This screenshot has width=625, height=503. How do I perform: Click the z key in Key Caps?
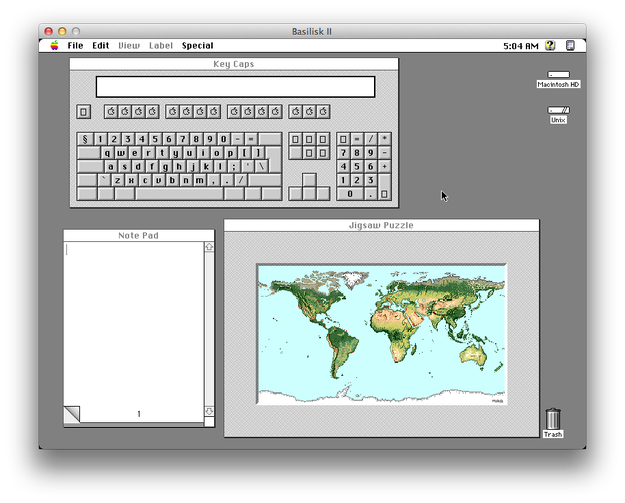tap(118, 180)
